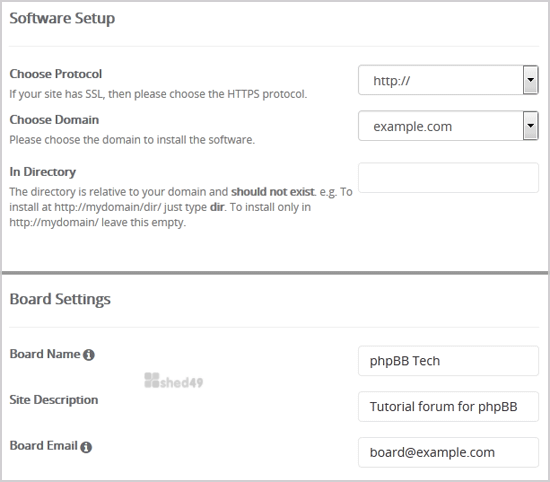Screen dimensions: 550x482
Task: Click the SSL protocol hint text
Action: (x=158, y=94)
